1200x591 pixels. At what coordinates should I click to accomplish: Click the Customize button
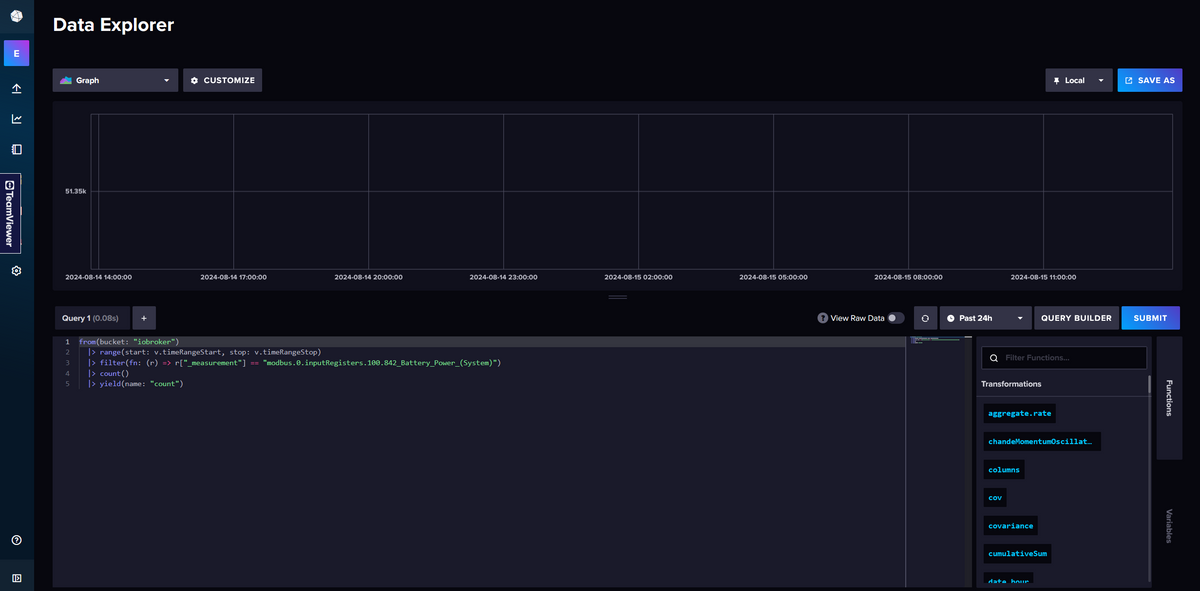222,80
